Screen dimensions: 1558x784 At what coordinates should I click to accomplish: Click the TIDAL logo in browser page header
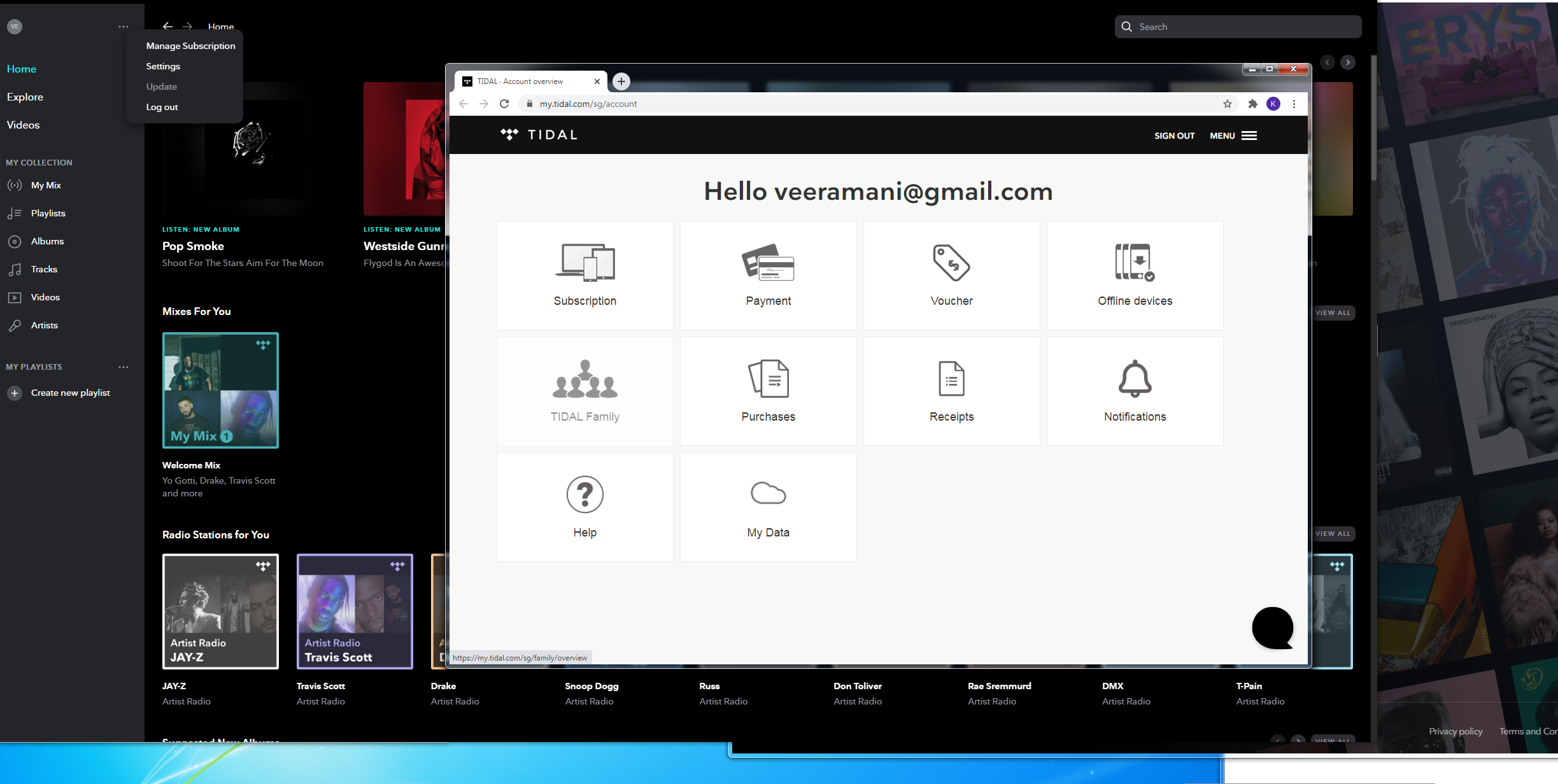pyautogui.click(x=539, y=135)
